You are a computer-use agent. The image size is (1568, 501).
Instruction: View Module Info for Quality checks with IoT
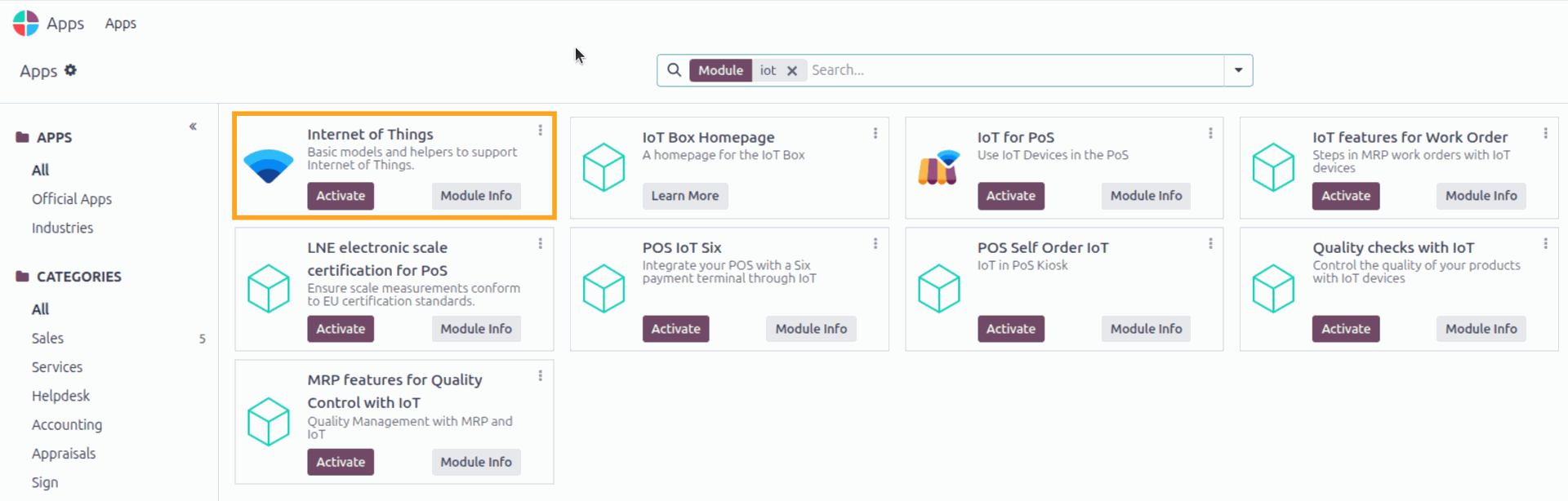tap(1481, 329)
